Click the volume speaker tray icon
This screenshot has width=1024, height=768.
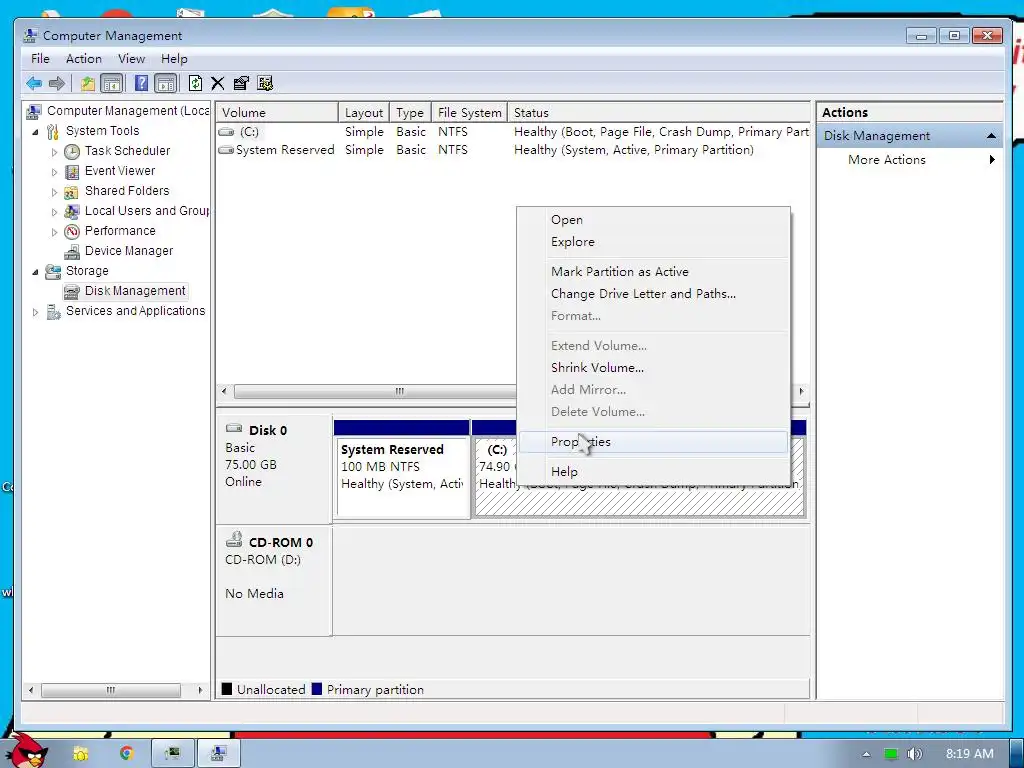click(914, 754)
